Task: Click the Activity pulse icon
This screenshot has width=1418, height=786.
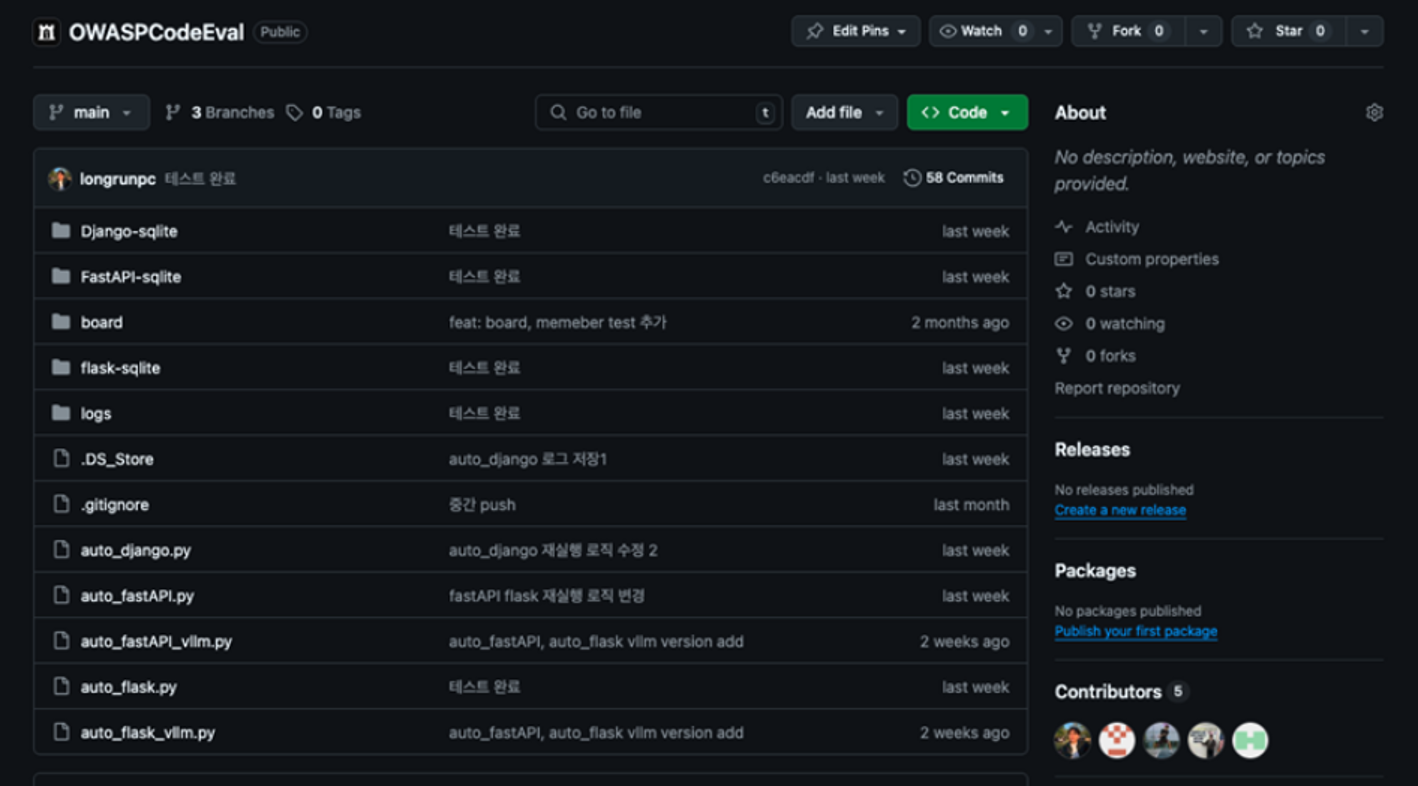Action: [x=1064, y=227]
